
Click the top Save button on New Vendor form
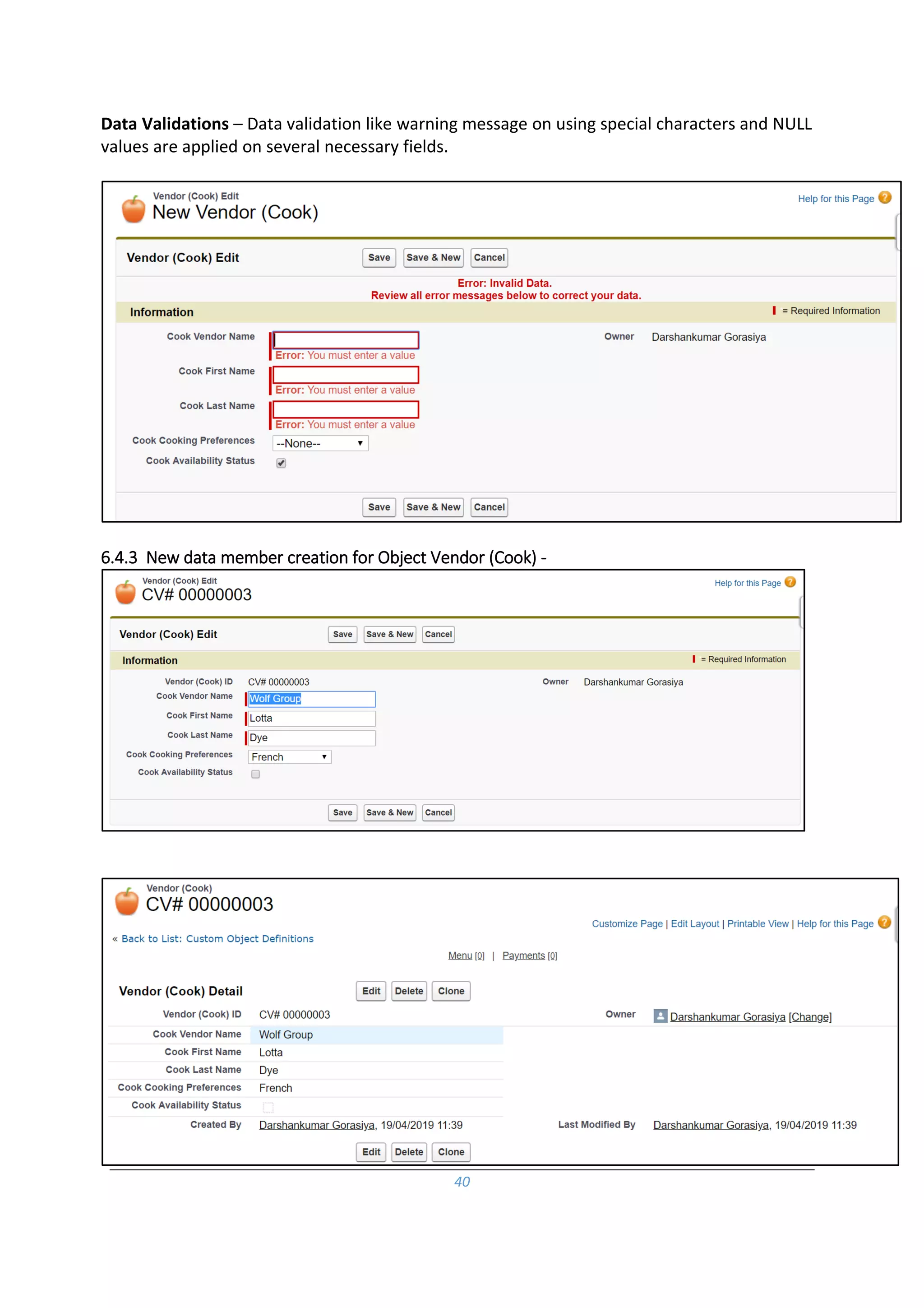379,258
